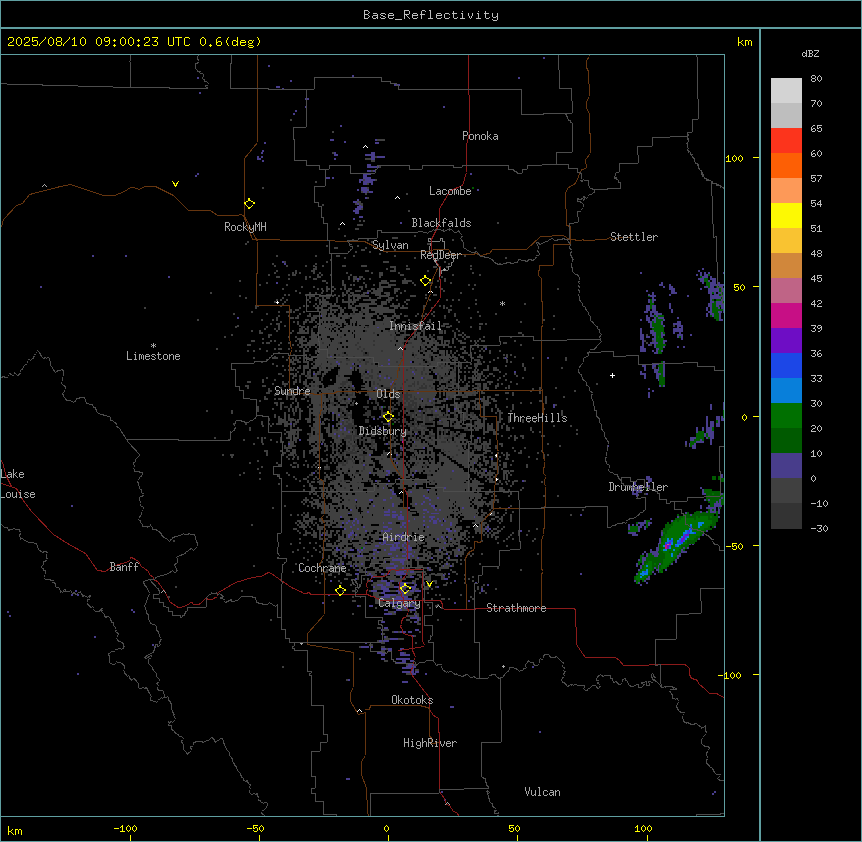Click the Lake Louise label

[18, 484]
